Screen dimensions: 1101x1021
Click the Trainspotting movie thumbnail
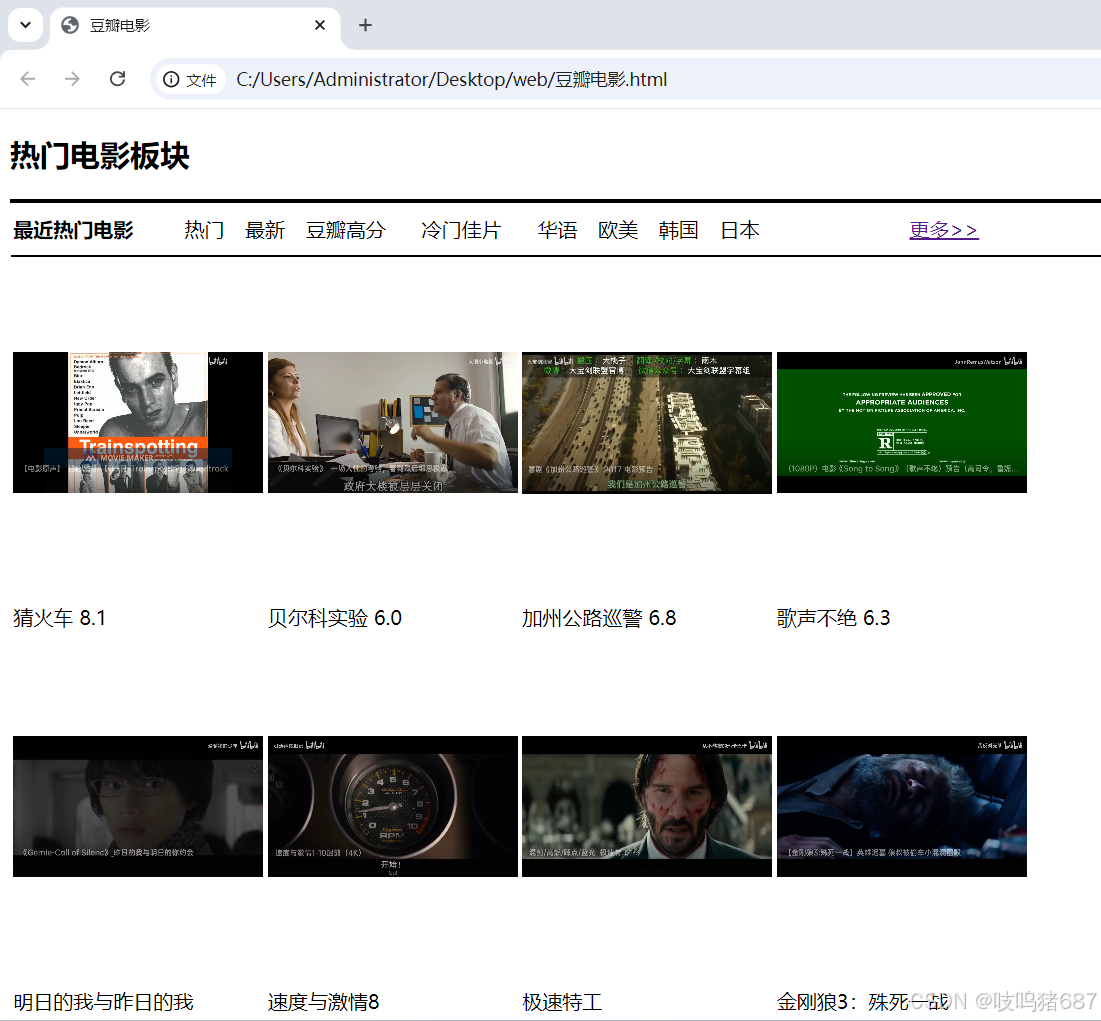click(138, 422)
